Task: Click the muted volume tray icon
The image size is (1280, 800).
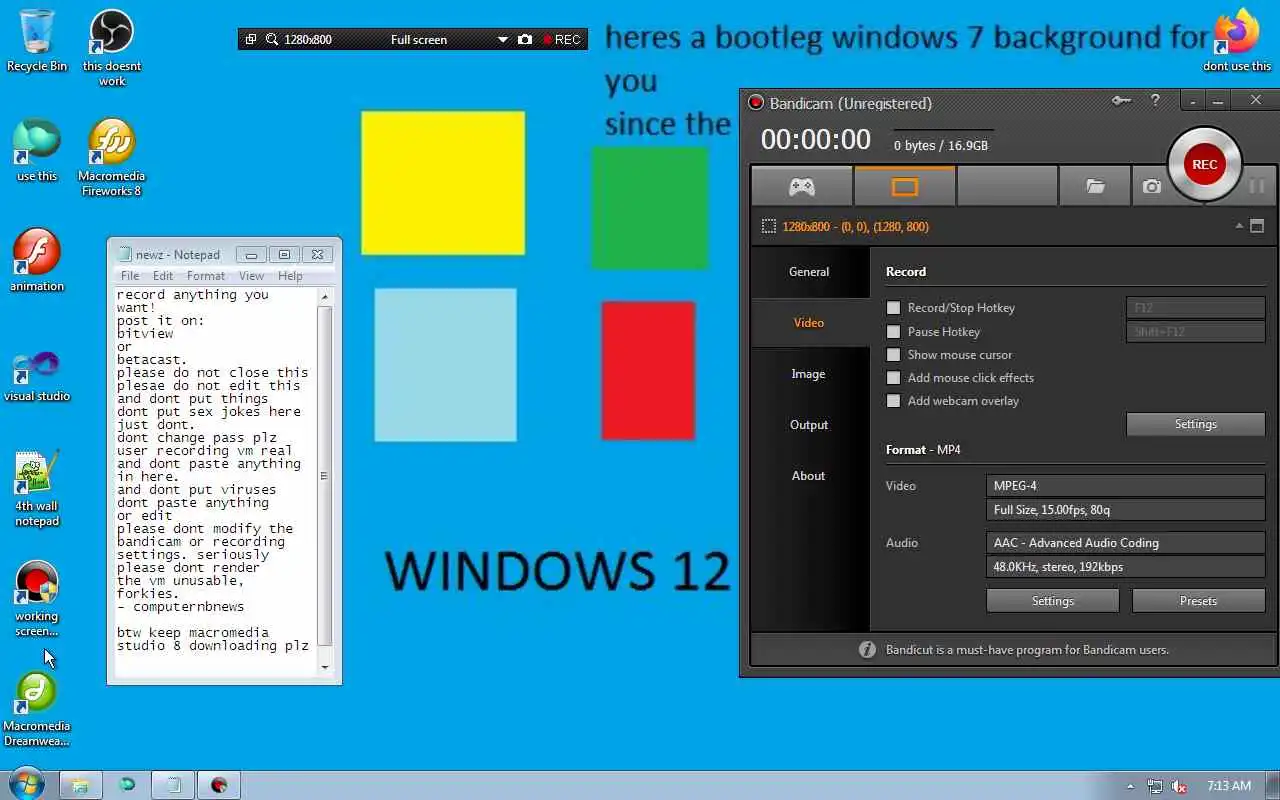Action: pos(1179,786)
